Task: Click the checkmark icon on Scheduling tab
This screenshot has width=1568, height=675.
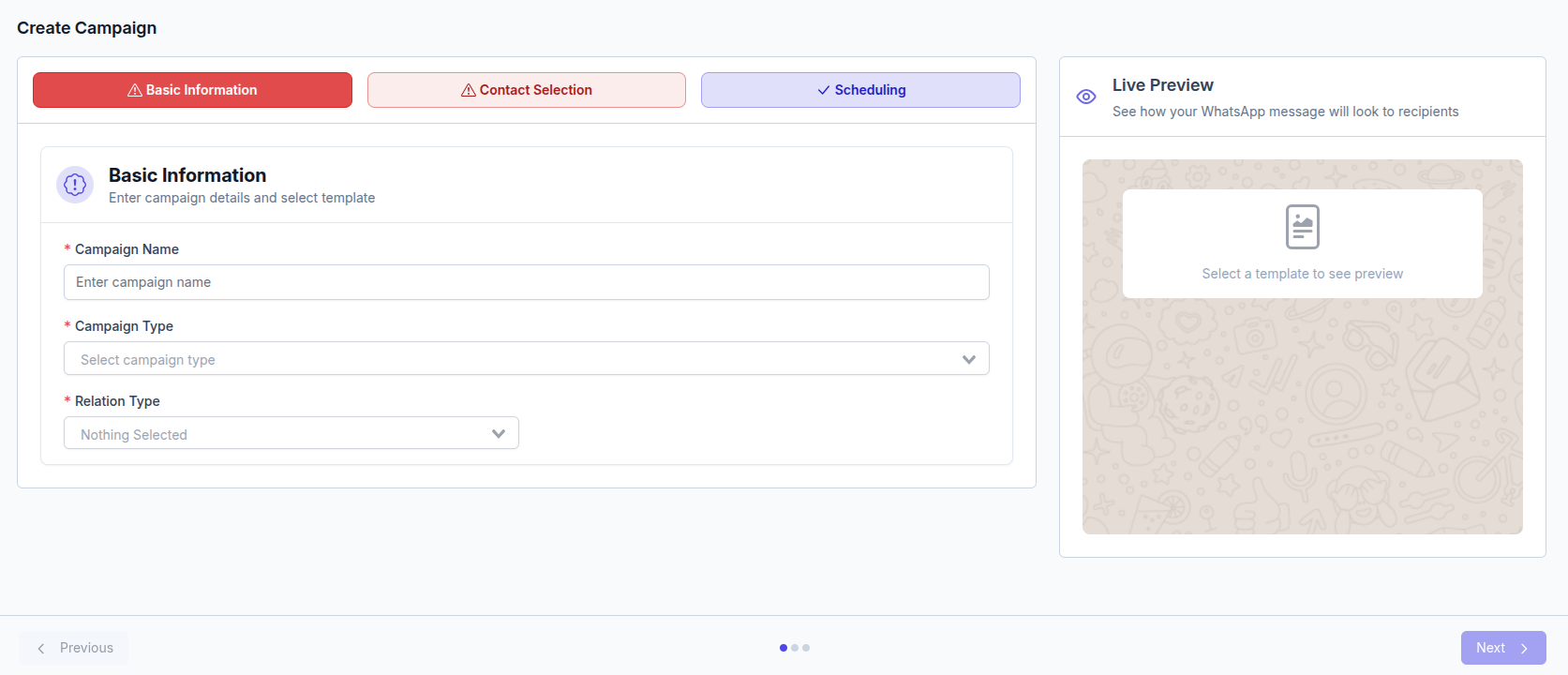Action: 824,90
